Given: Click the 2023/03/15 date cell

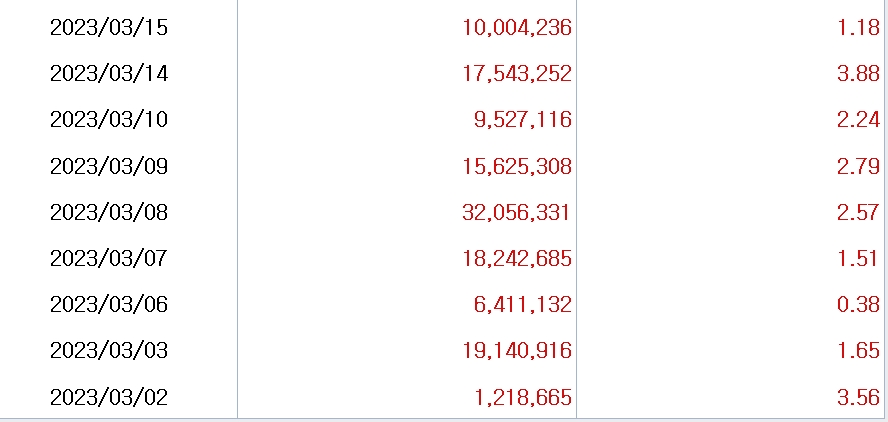Looking at the screenshot, I should (x=109, y=27).
